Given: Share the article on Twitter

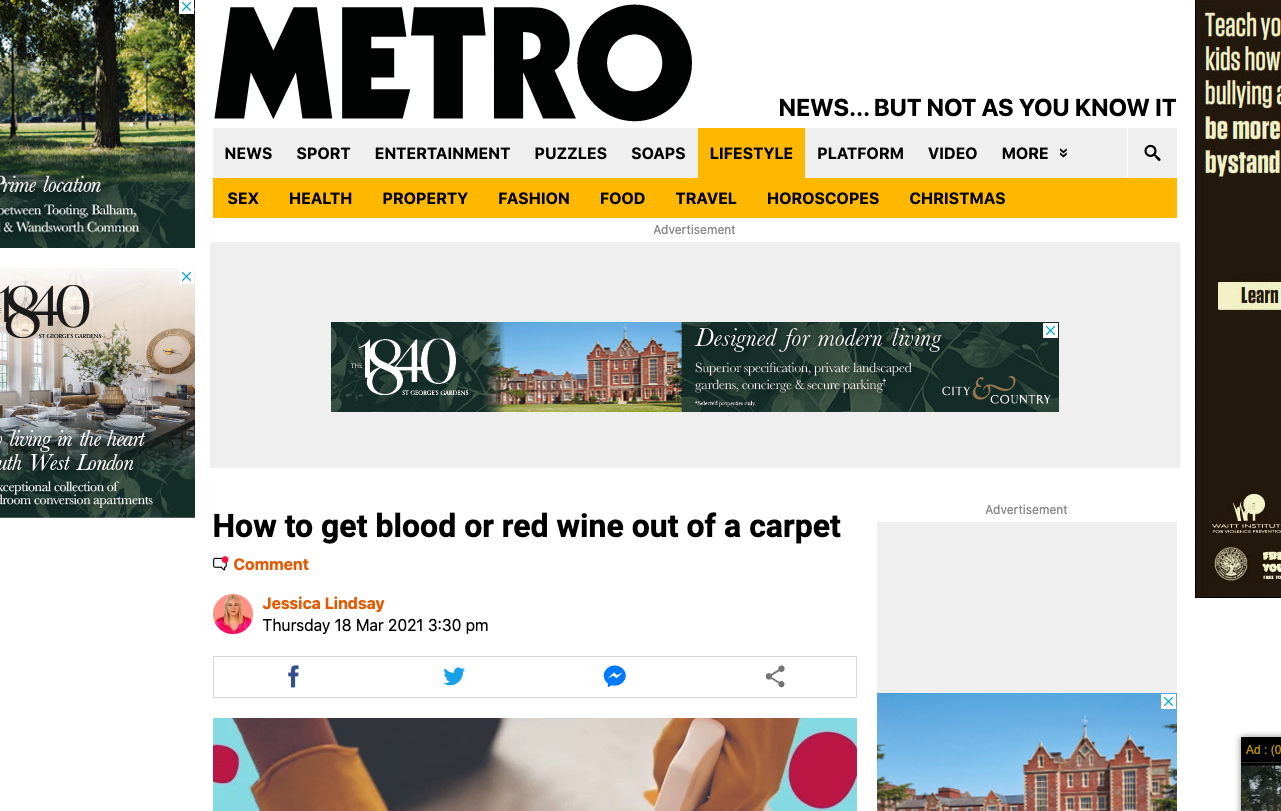Looking at the screenshot, I should (x=454, y=676).
